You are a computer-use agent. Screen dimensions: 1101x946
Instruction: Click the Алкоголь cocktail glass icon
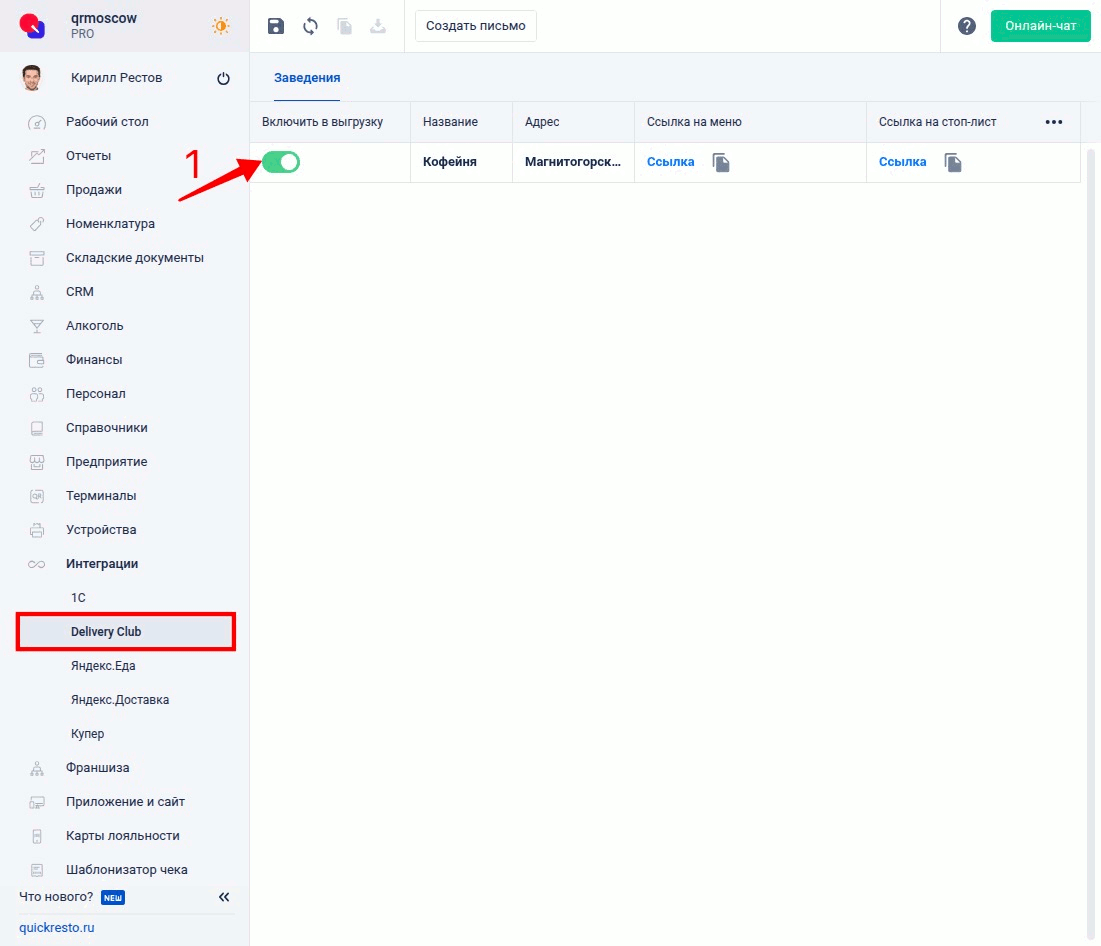pyautogui.click(x=37, y=326)
